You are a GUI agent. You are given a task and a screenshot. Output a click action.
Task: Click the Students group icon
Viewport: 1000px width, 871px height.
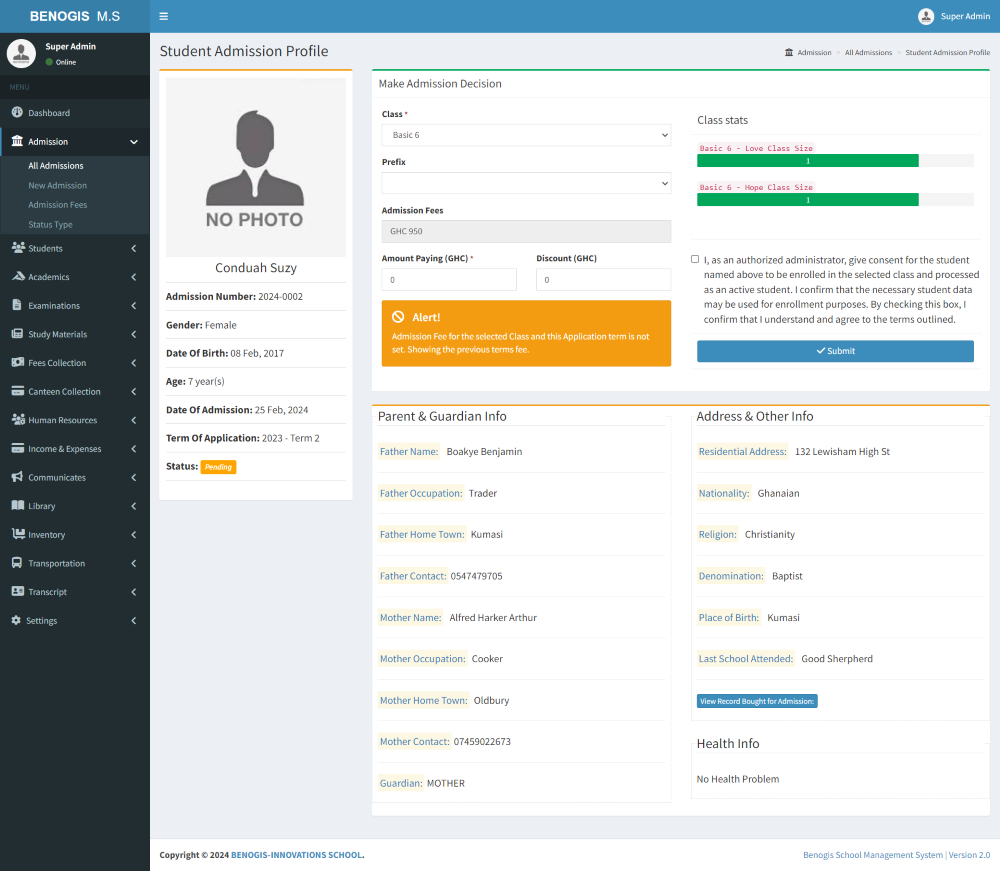(17, 248)
